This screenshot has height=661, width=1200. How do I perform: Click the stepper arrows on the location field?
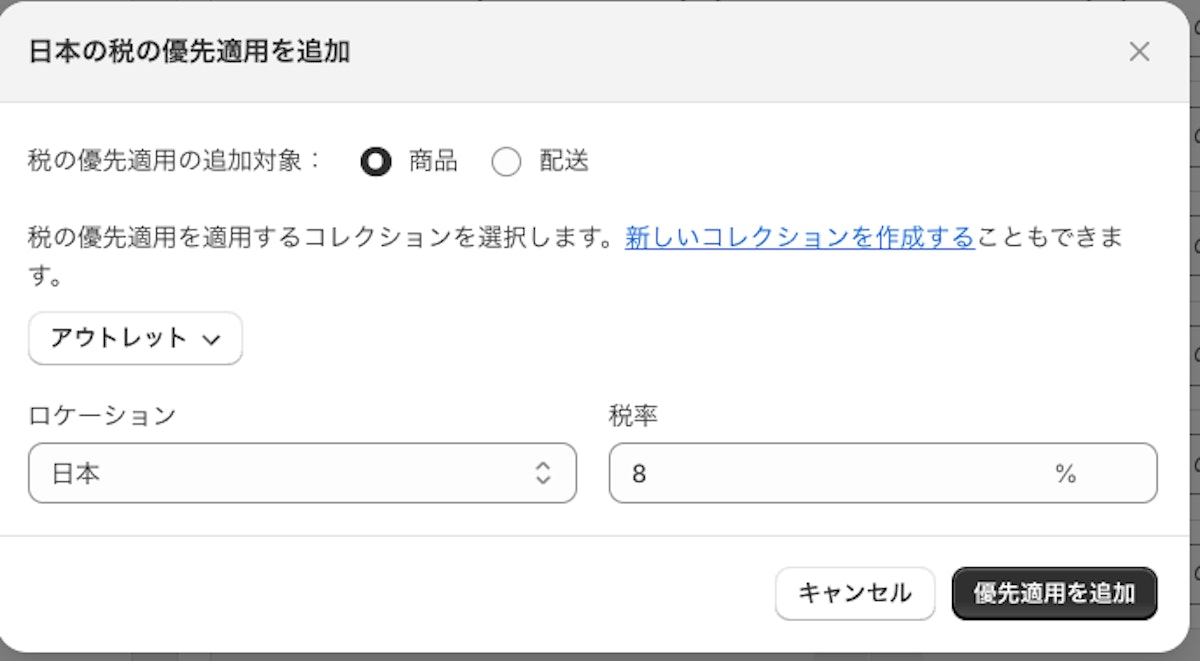pyautogui.click(x=545, y=473)
